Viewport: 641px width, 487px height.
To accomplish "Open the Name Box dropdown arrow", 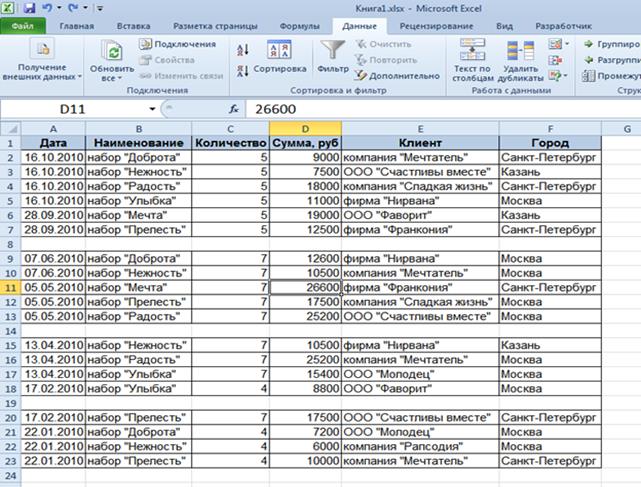I will pyautogui.click(x=152, y=108).
